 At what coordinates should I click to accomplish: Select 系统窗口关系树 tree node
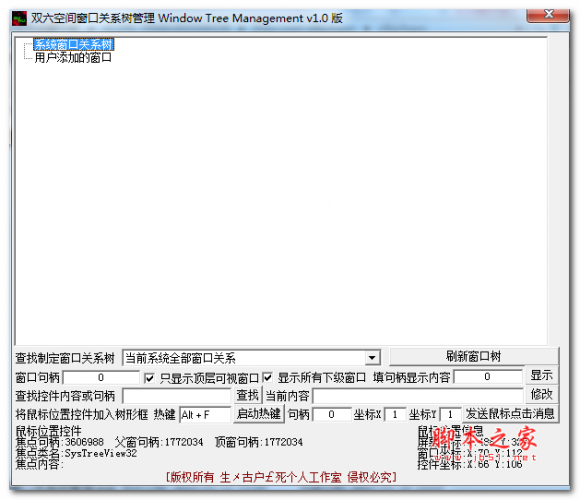(x=73, y=44)
